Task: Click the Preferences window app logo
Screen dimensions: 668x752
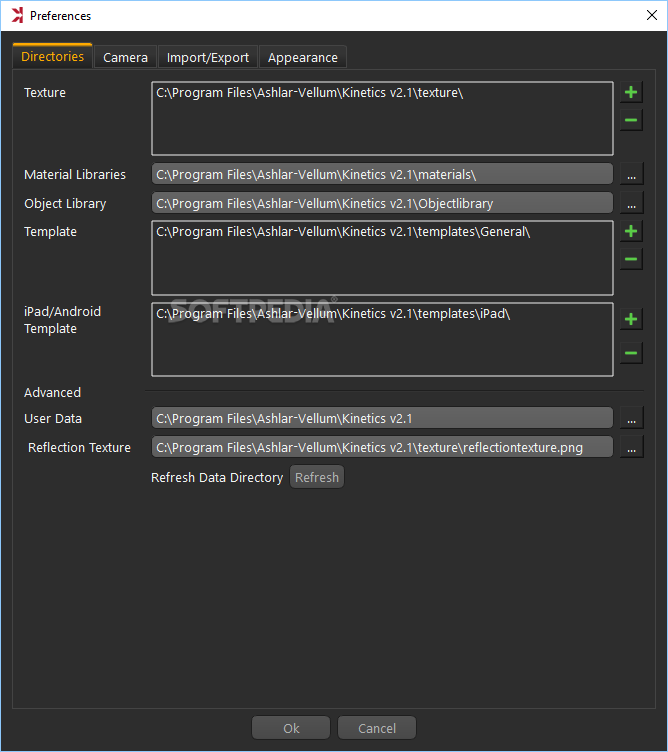Action: pos(17,15)
